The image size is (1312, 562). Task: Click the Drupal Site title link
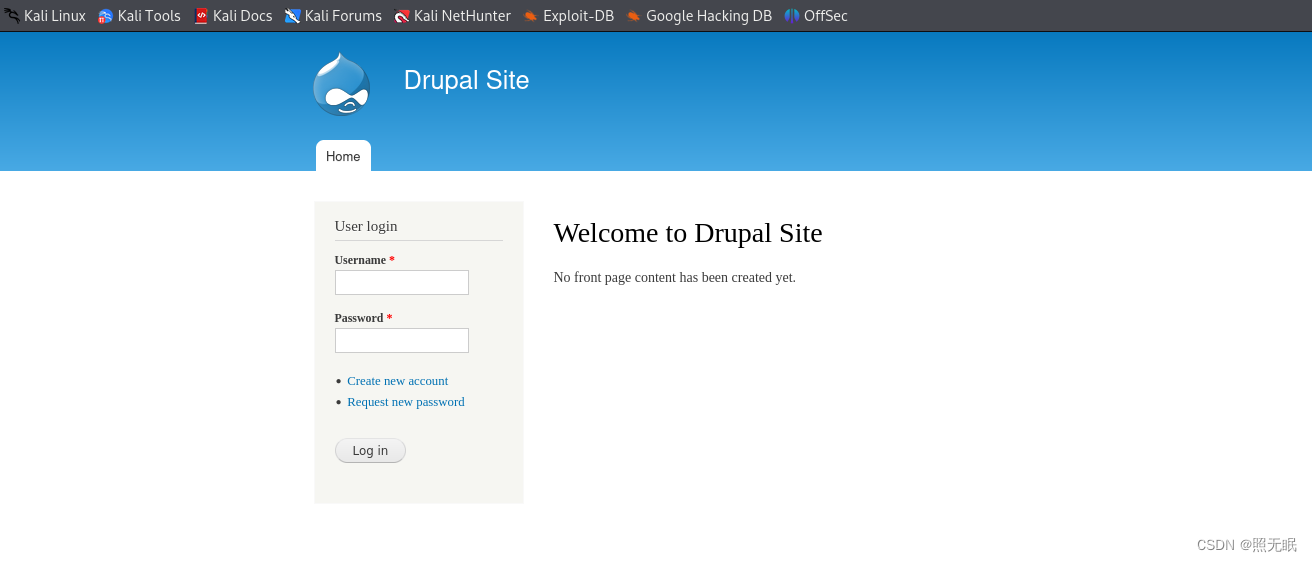pos(466,80)
